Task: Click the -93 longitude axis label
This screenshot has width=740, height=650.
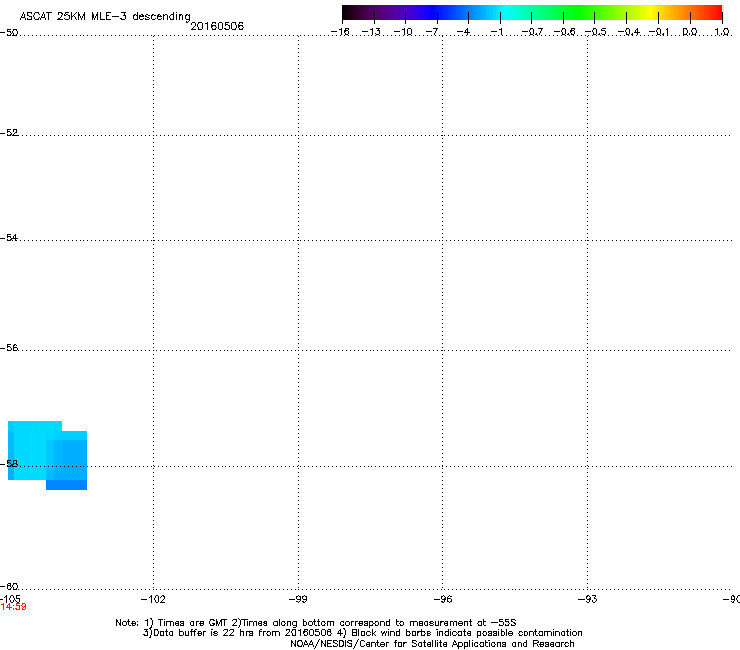Action: coord(588,599)
